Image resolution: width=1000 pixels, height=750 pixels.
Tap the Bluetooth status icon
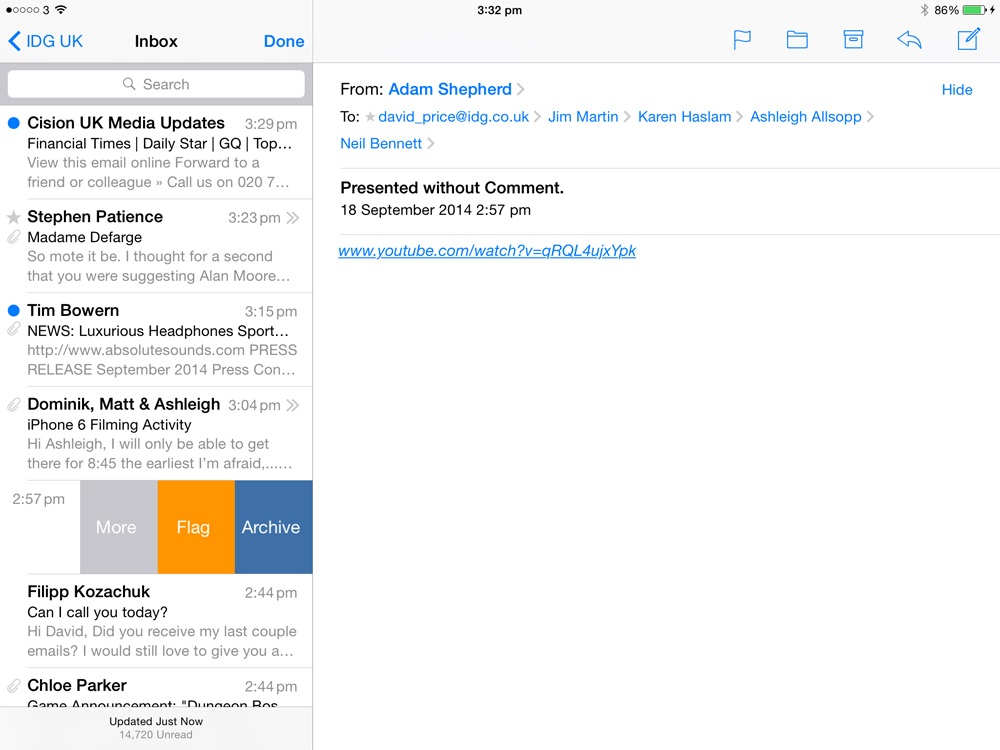tap(924, 10)
